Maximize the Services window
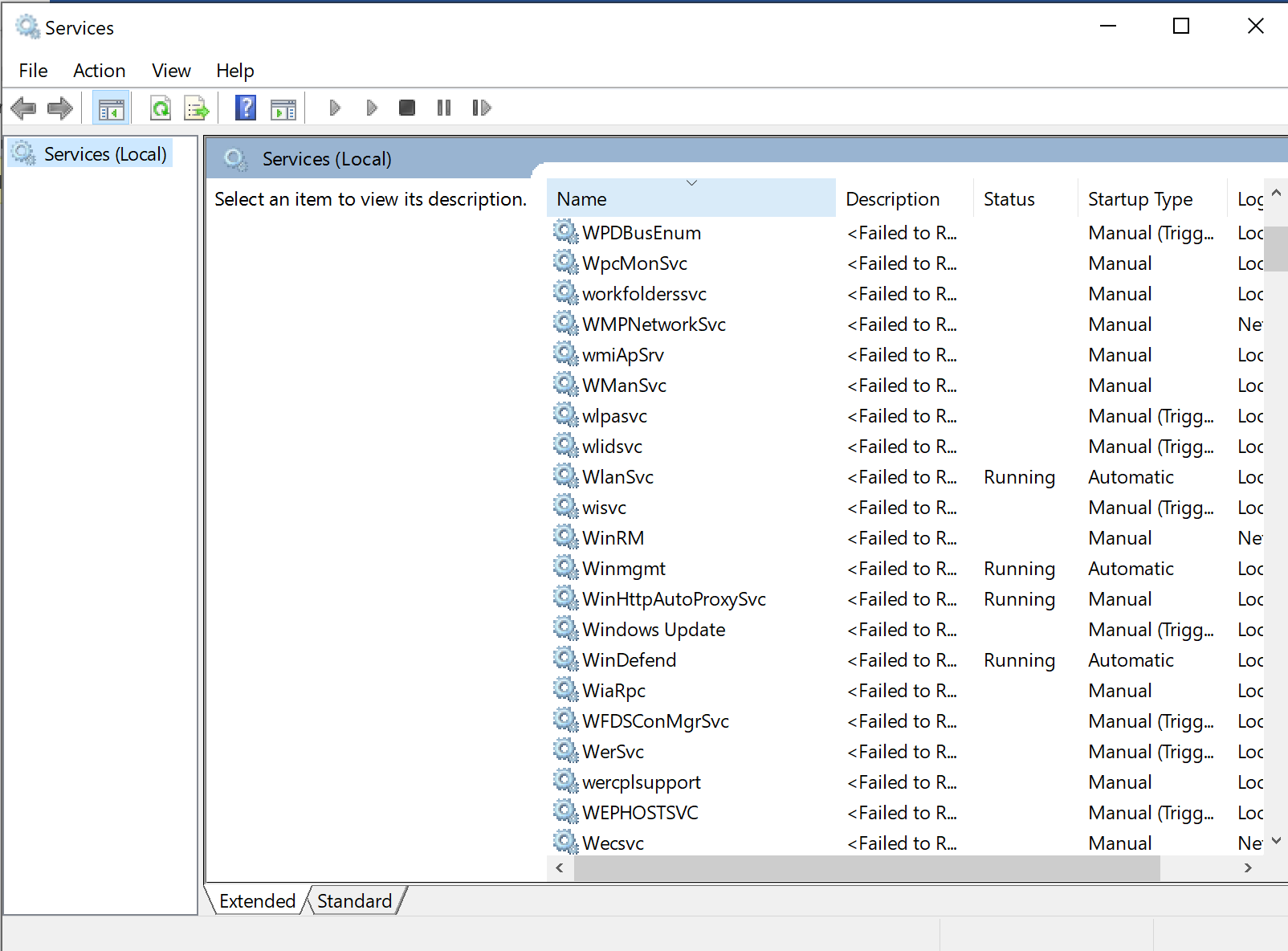The width and height of the screenshot is (1288, 951). click(x=1181, y=27)
